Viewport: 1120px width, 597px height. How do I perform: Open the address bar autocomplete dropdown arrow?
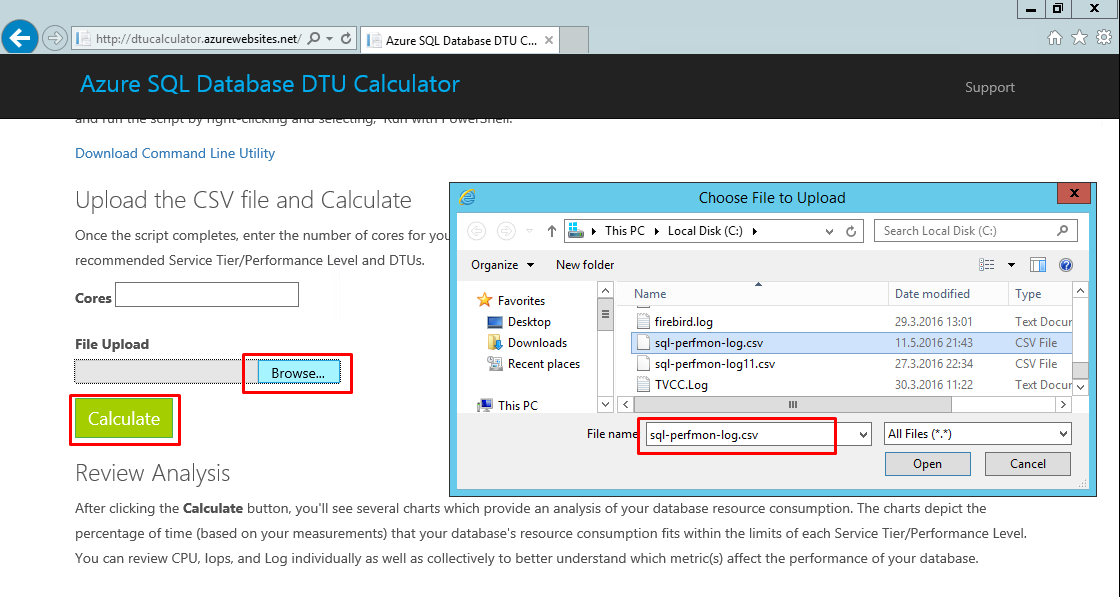[329, 39]
